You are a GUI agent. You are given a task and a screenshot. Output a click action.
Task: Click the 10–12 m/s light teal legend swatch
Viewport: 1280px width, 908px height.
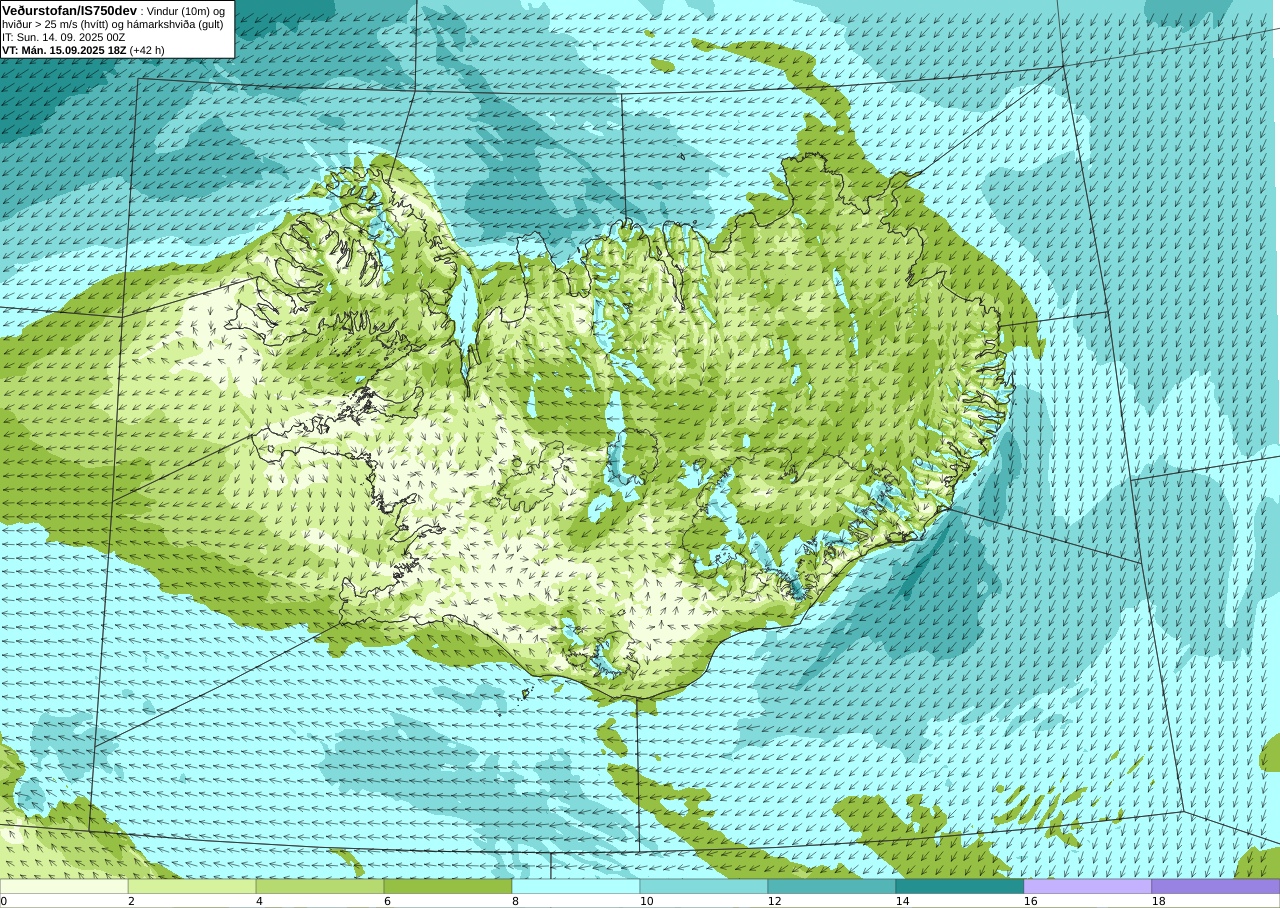pos(704,886)
